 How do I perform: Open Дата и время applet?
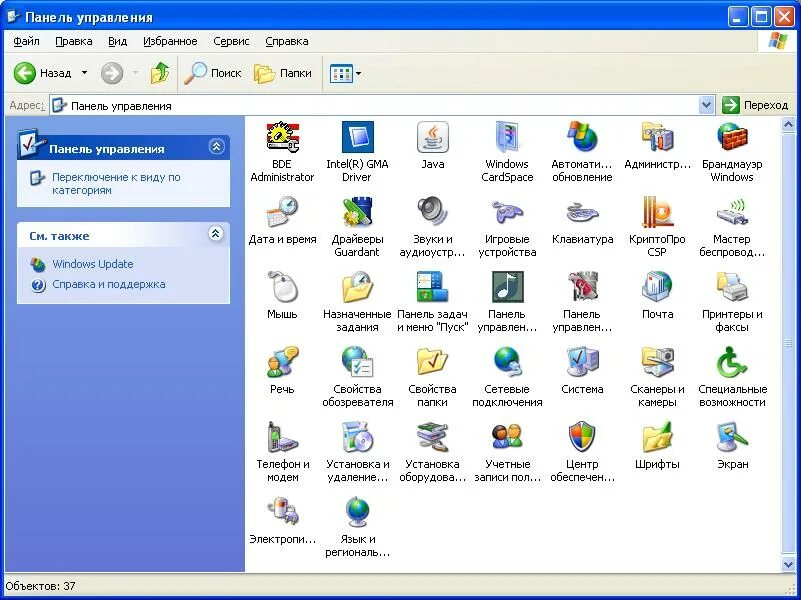point(282,212)
